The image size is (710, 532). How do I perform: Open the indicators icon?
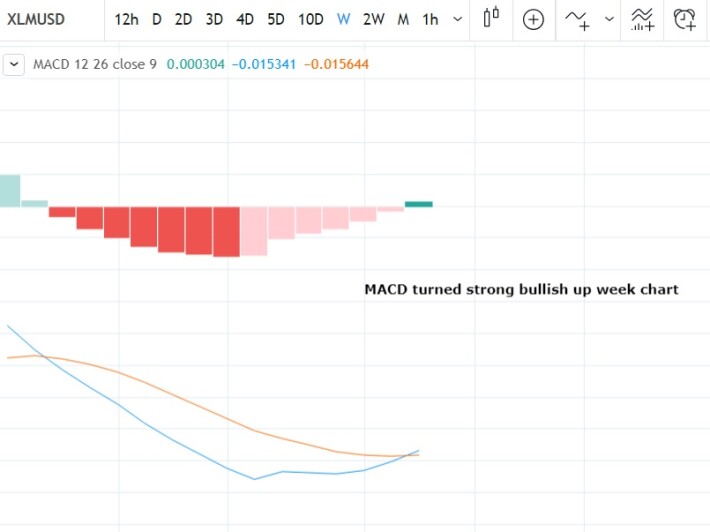click(577, 20)
